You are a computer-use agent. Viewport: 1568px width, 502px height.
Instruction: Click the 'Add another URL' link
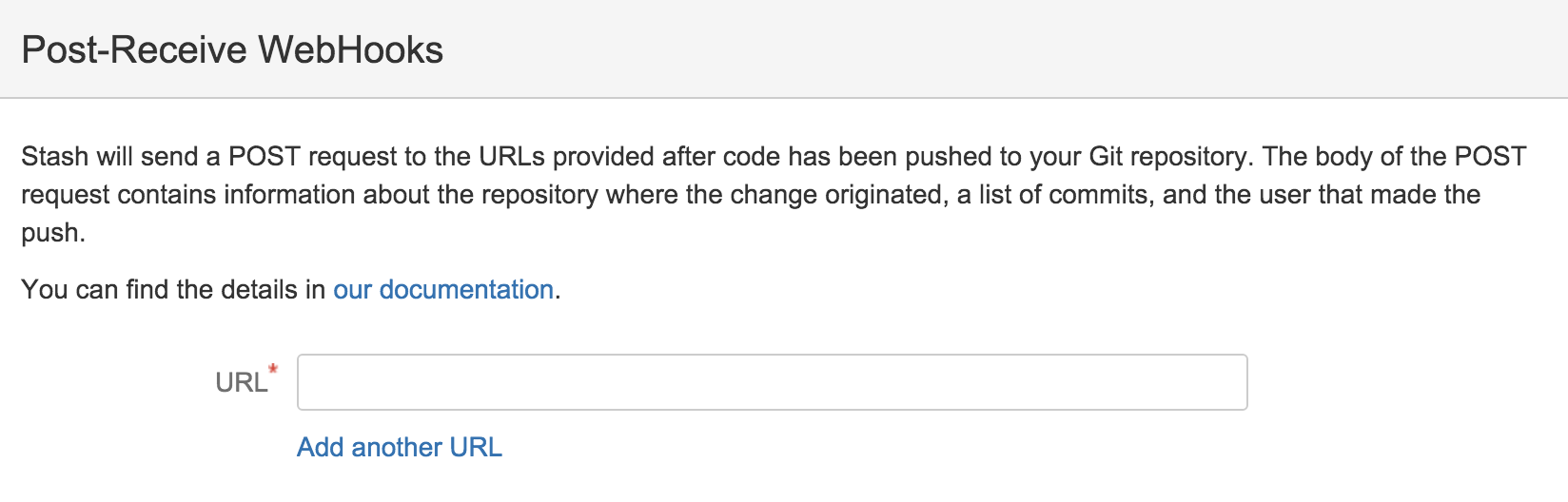pos(400,447)
